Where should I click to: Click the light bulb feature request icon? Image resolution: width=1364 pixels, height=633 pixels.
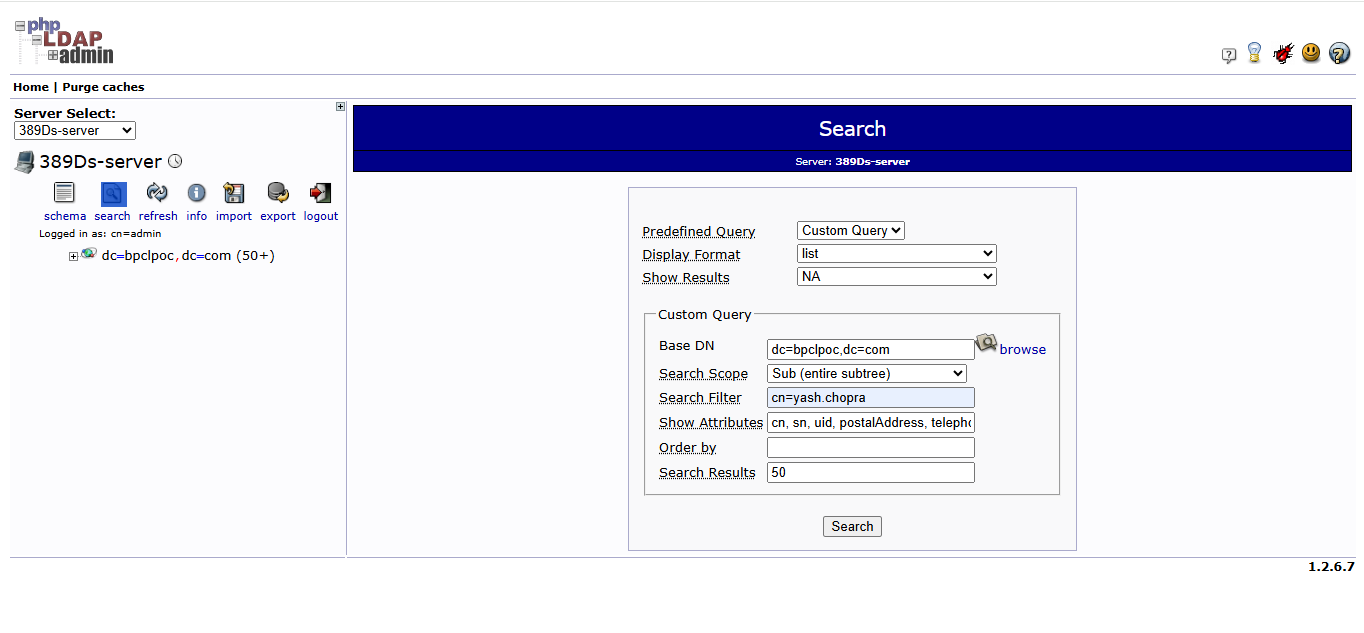click(x=1254, y=53)
